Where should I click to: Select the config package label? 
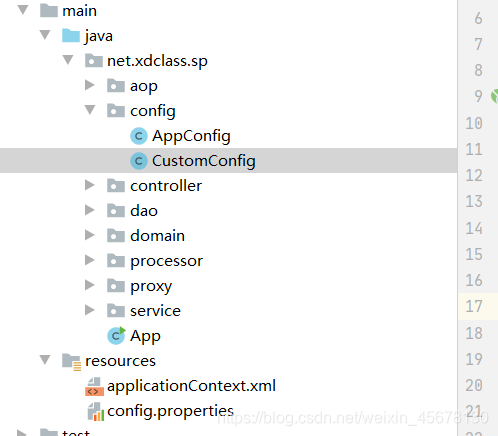[153, 111]
